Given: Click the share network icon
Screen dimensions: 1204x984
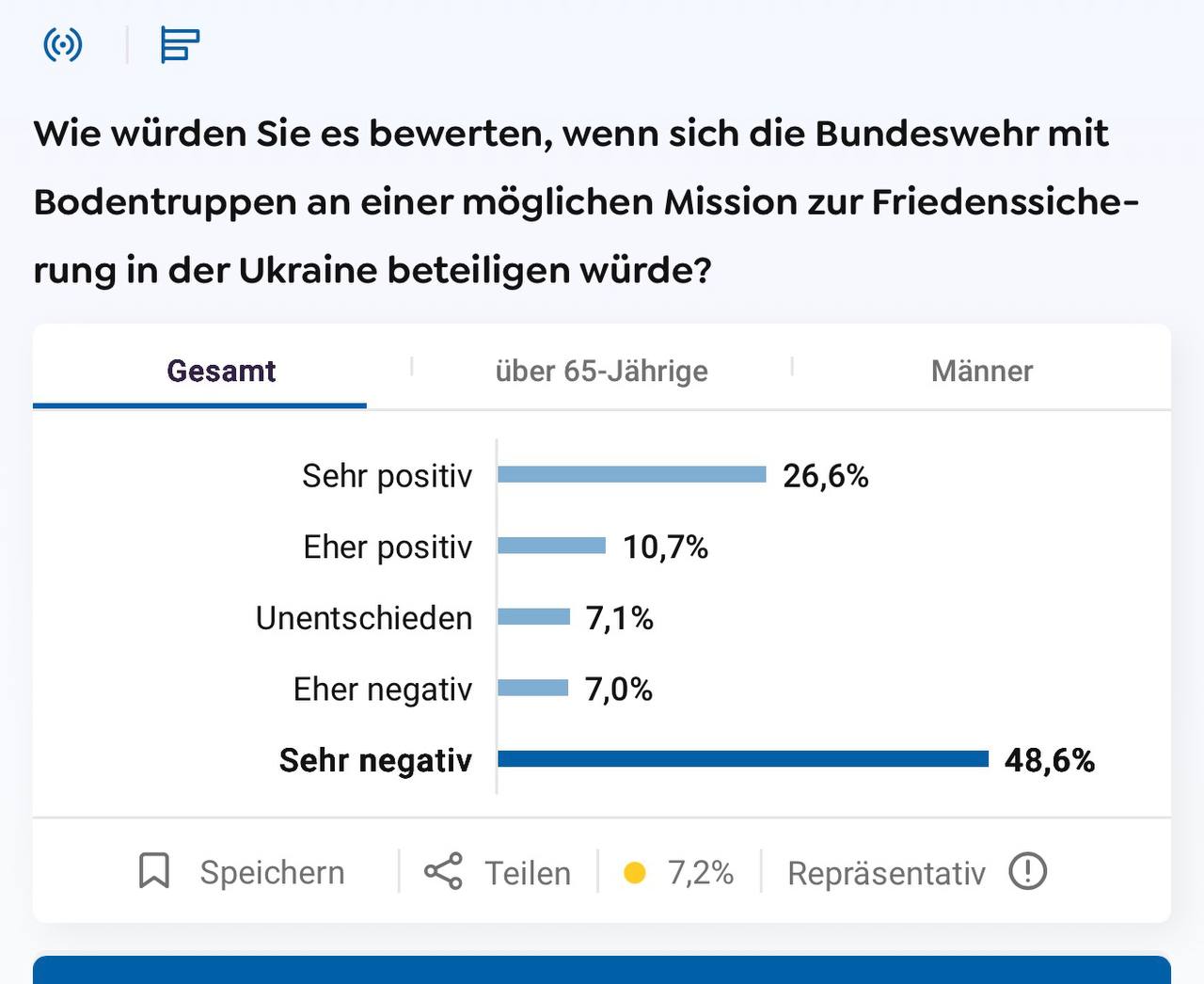Looking at the screenshot, I should 443,871.
